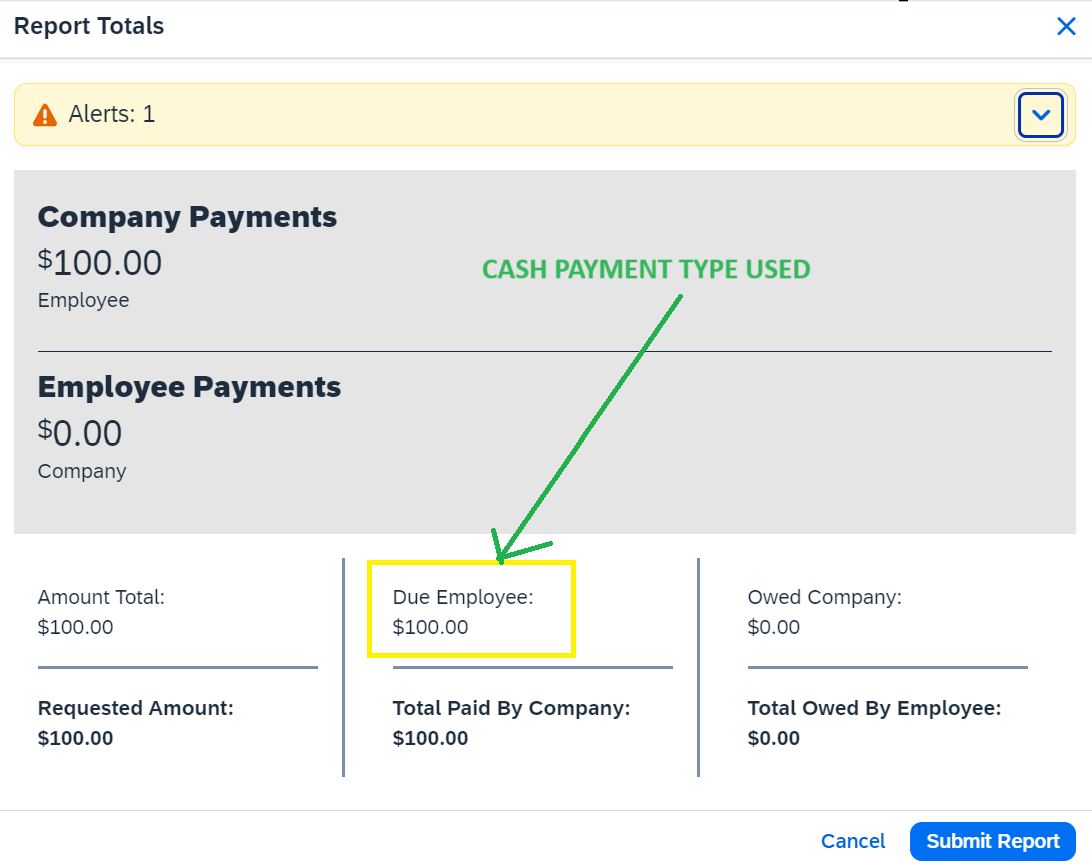Click the 'Requested Amount:' label
Viewport: 1092px width, 864px height.
(x=136, y=708)
